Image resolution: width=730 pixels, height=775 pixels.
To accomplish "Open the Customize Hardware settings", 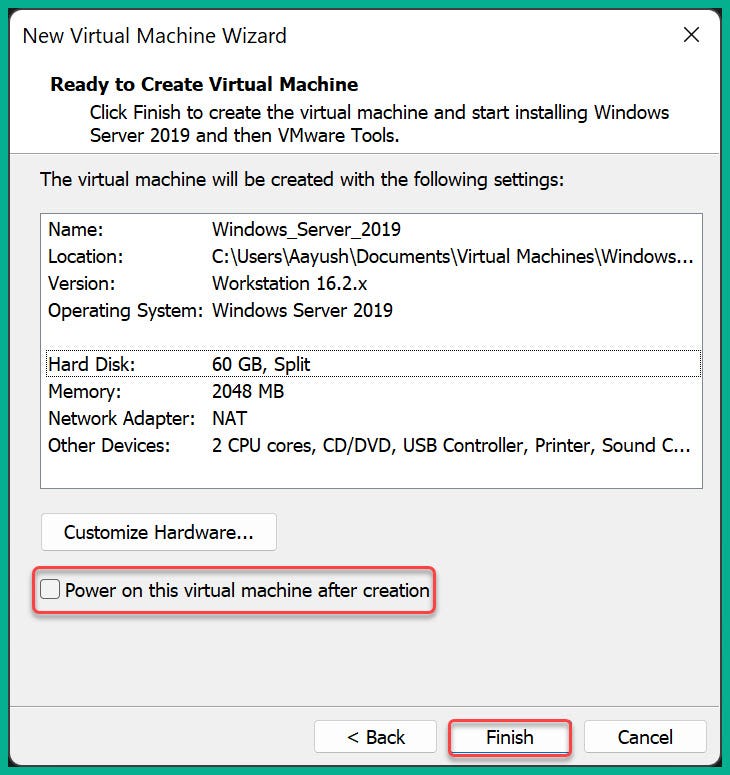I will tap(159, 532).
